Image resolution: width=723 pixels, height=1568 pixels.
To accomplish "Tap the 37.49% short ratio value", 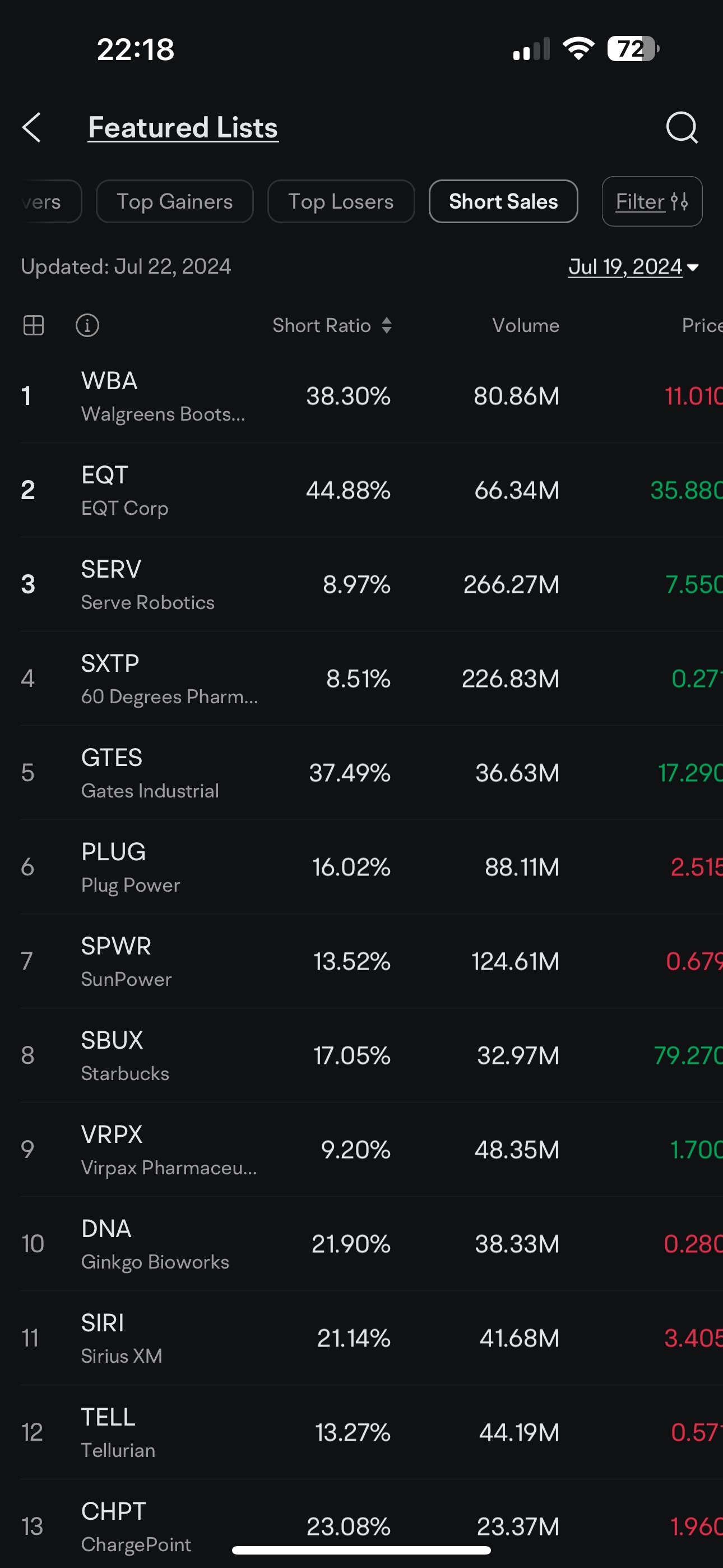I will tap(349, 773).
